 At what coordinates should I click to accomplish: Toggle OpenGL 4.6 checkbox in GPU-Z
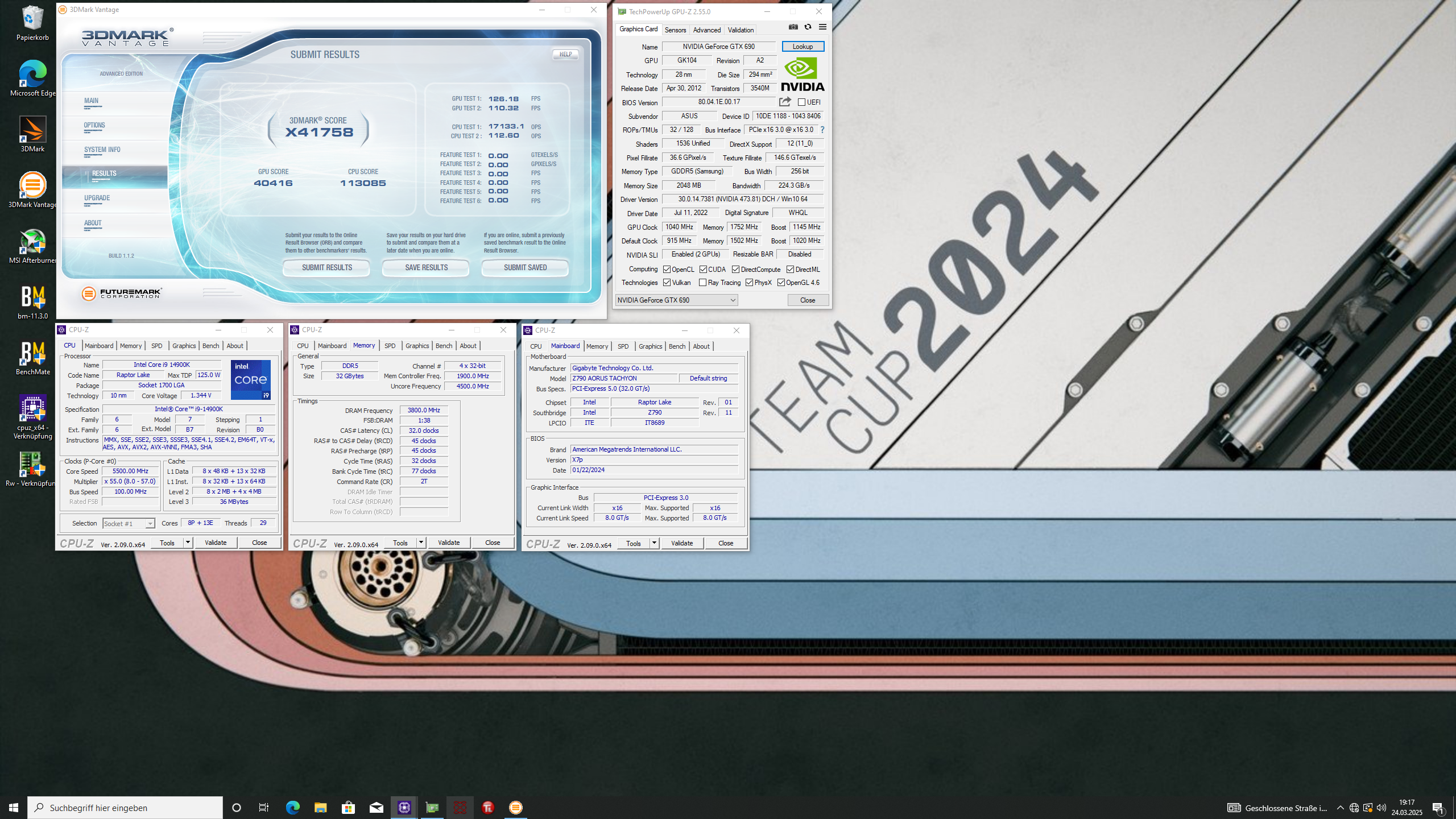pos(781,283)
